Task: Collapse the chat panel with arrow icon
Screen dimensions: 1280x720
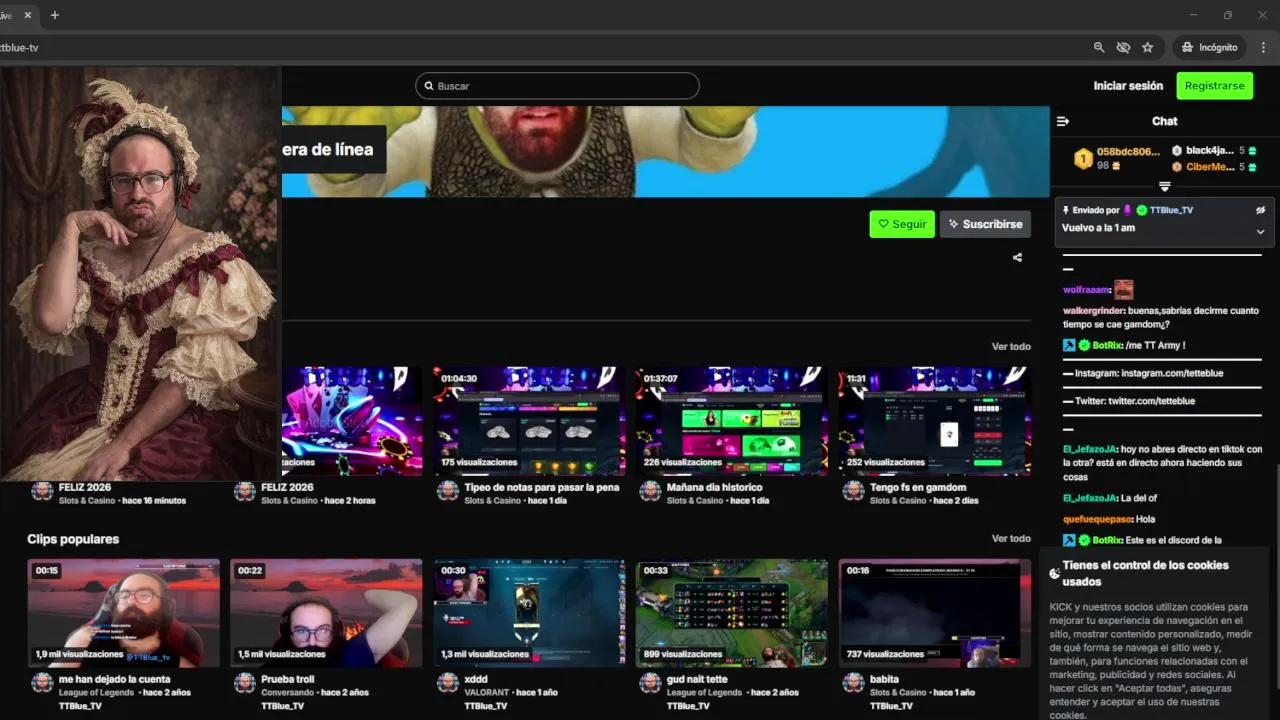Action: tap(1063, 121)
